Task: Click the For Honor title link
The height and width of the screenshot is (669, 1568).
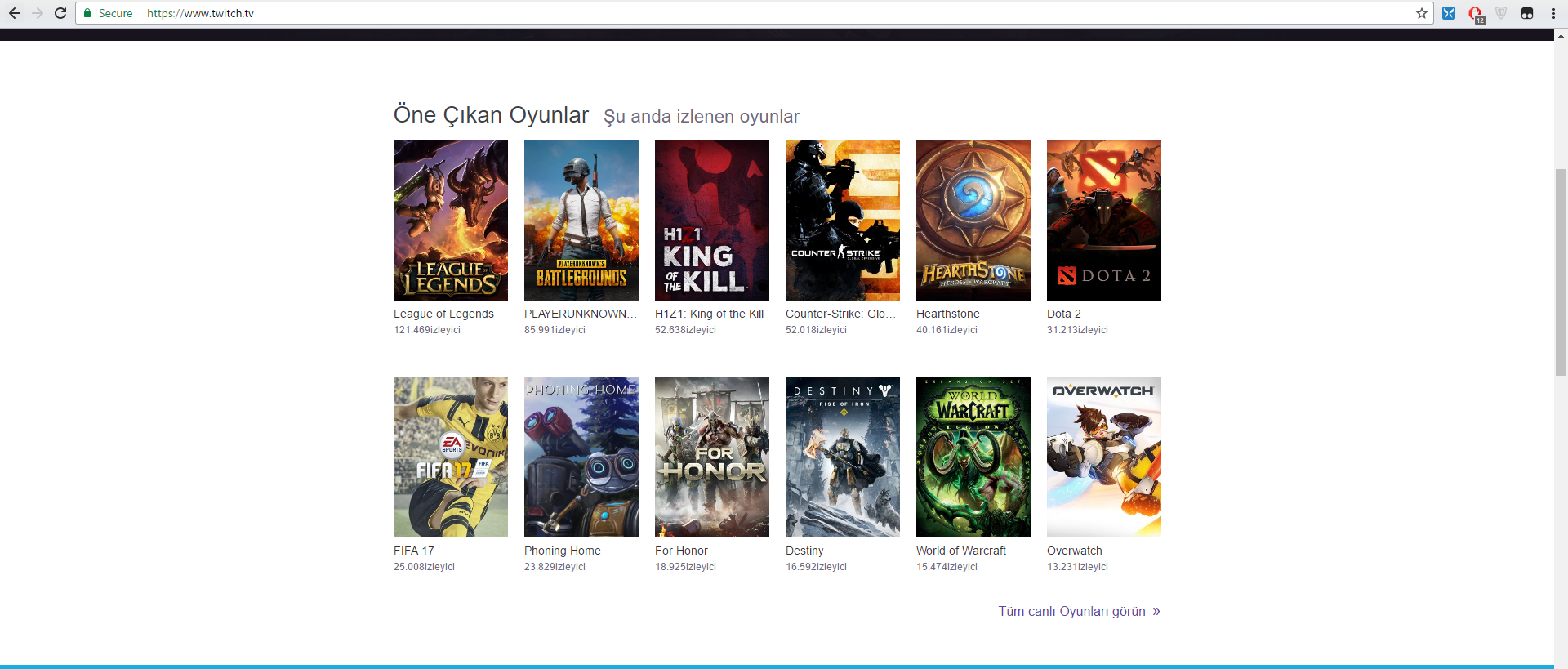Action: [x=681, y=551]
